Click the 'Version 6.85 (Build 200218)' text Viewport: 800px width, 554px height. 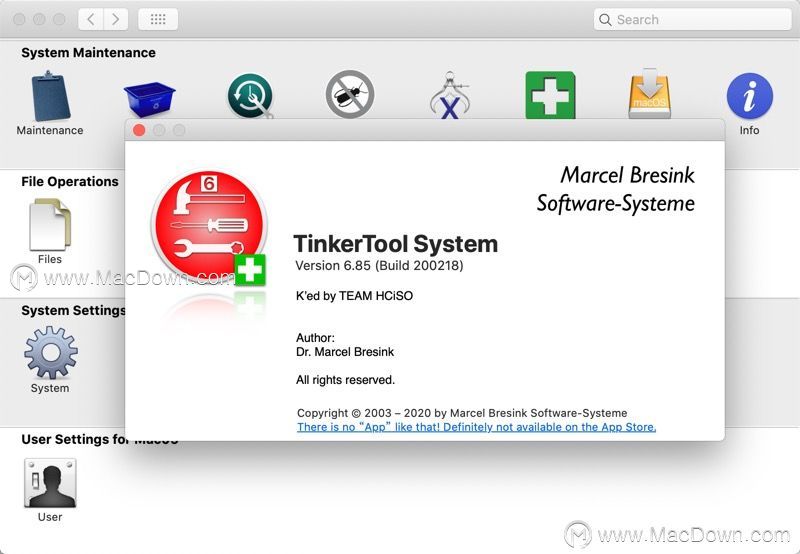[x=380, y=266]
